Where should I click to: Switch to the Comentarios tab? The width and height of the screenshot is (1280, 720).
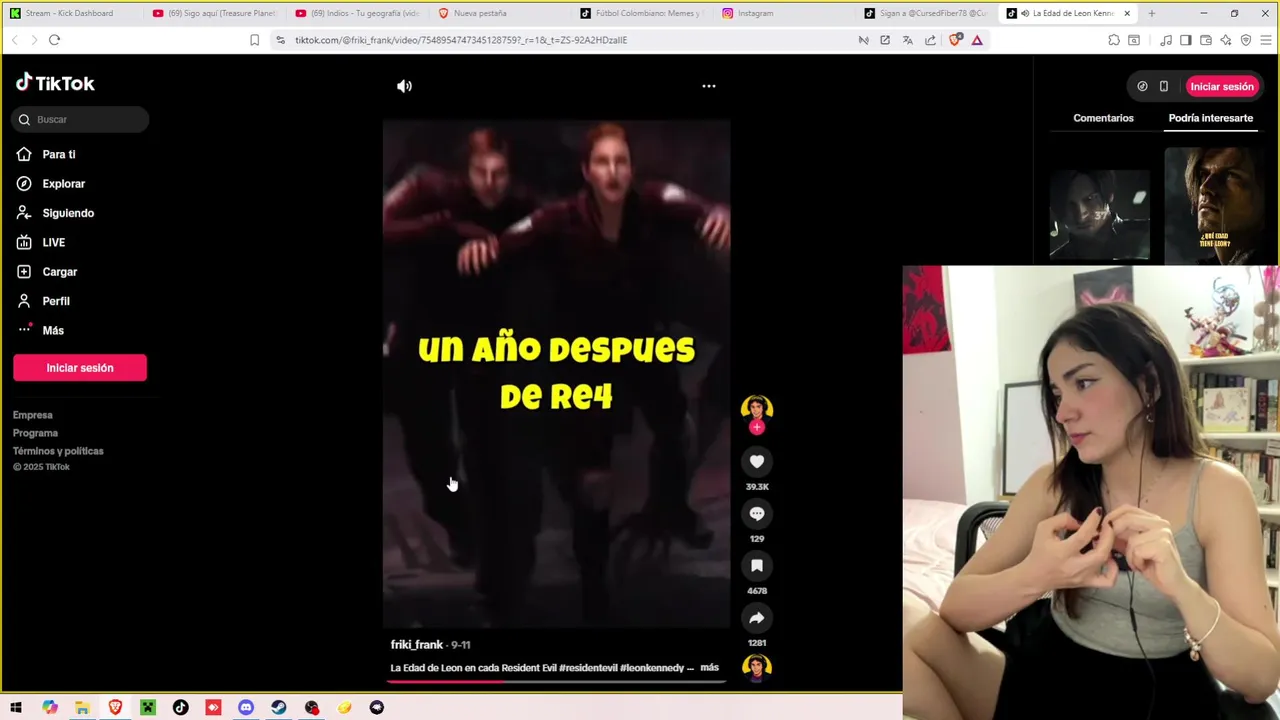coord(1103,118)
